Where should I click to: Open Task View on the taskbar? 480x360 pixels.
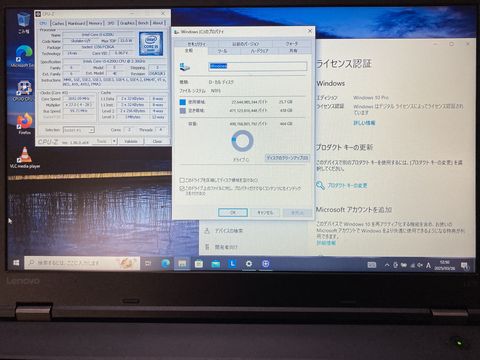pyautogui.click(x=148, y=264)
